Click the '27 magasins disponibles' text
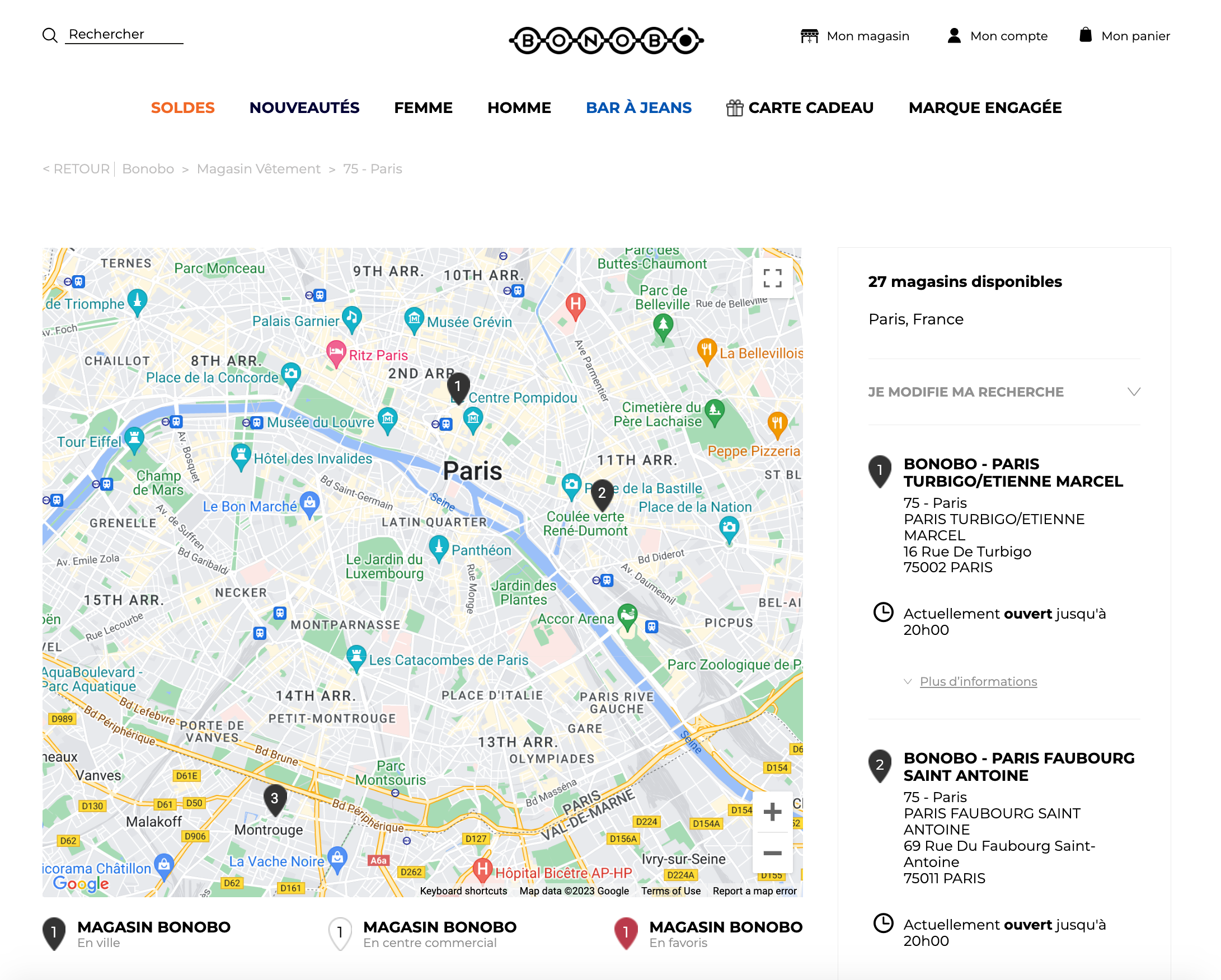 tap(965, 281)
